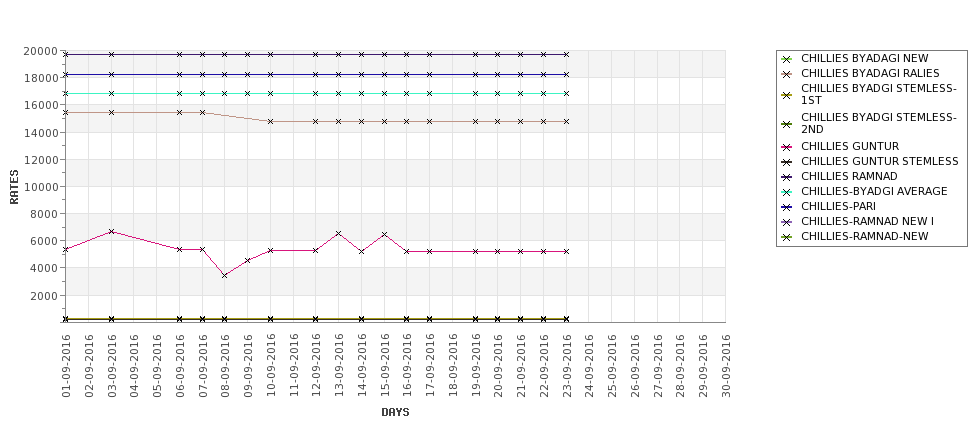
Task: Click the Byadagi Ralies point on 07-09-2016
Action: pyautogui.click(x=202, y=113)
